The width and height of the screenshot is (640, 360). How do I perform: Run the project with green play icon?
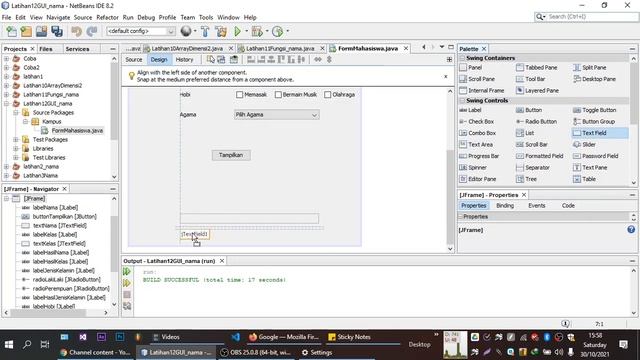click(x=238, y=31)
